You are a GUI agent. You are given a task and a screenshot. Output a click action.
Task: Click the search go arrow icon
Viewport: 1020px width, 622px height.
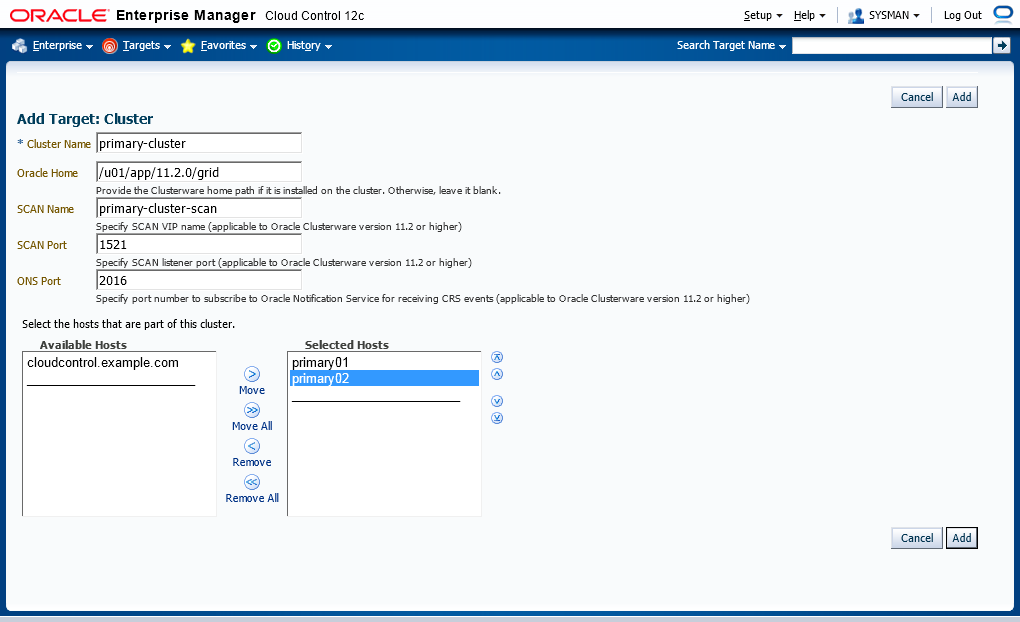click(1001, 46)
